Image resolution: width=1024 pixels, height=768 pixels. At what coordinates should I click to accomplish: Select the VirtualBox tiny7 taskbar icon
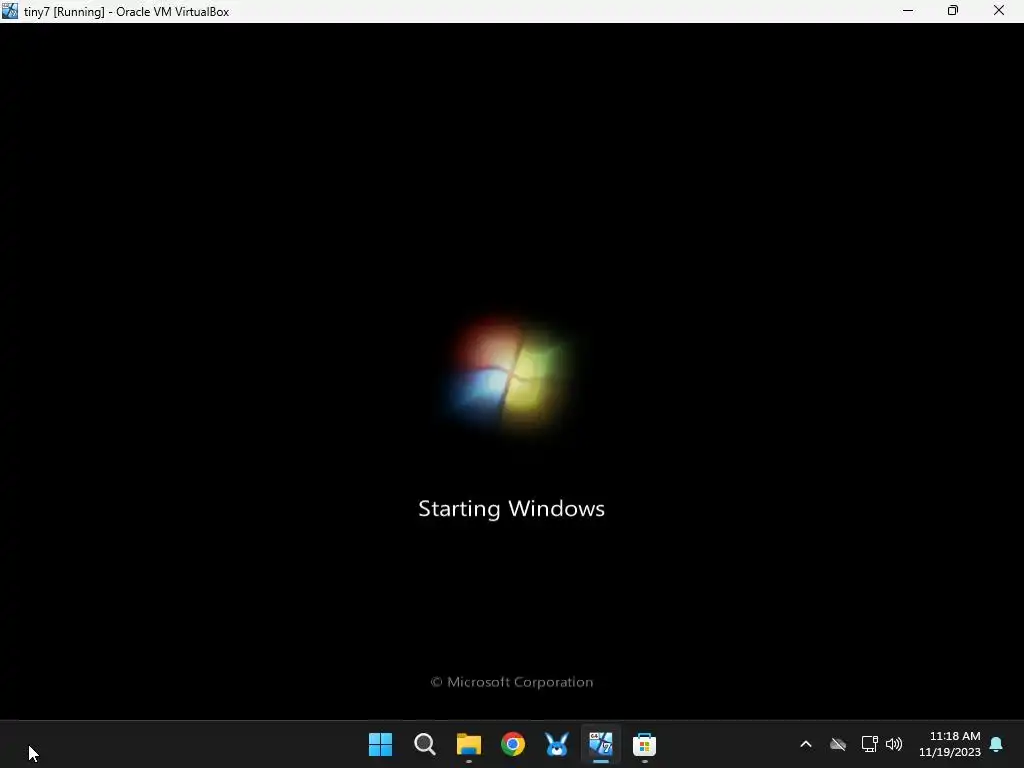click(600, 744)
